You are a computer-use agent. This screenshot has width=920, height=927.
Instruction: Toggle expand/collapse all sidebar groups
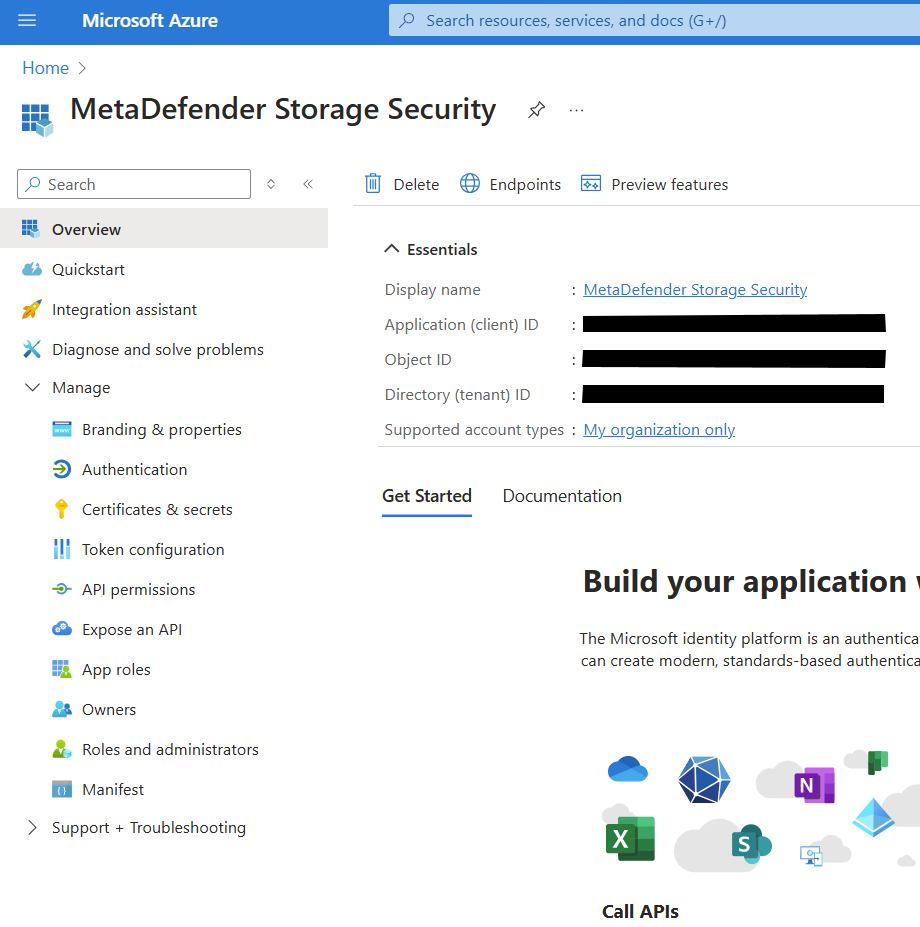click(x=271, y=184)
